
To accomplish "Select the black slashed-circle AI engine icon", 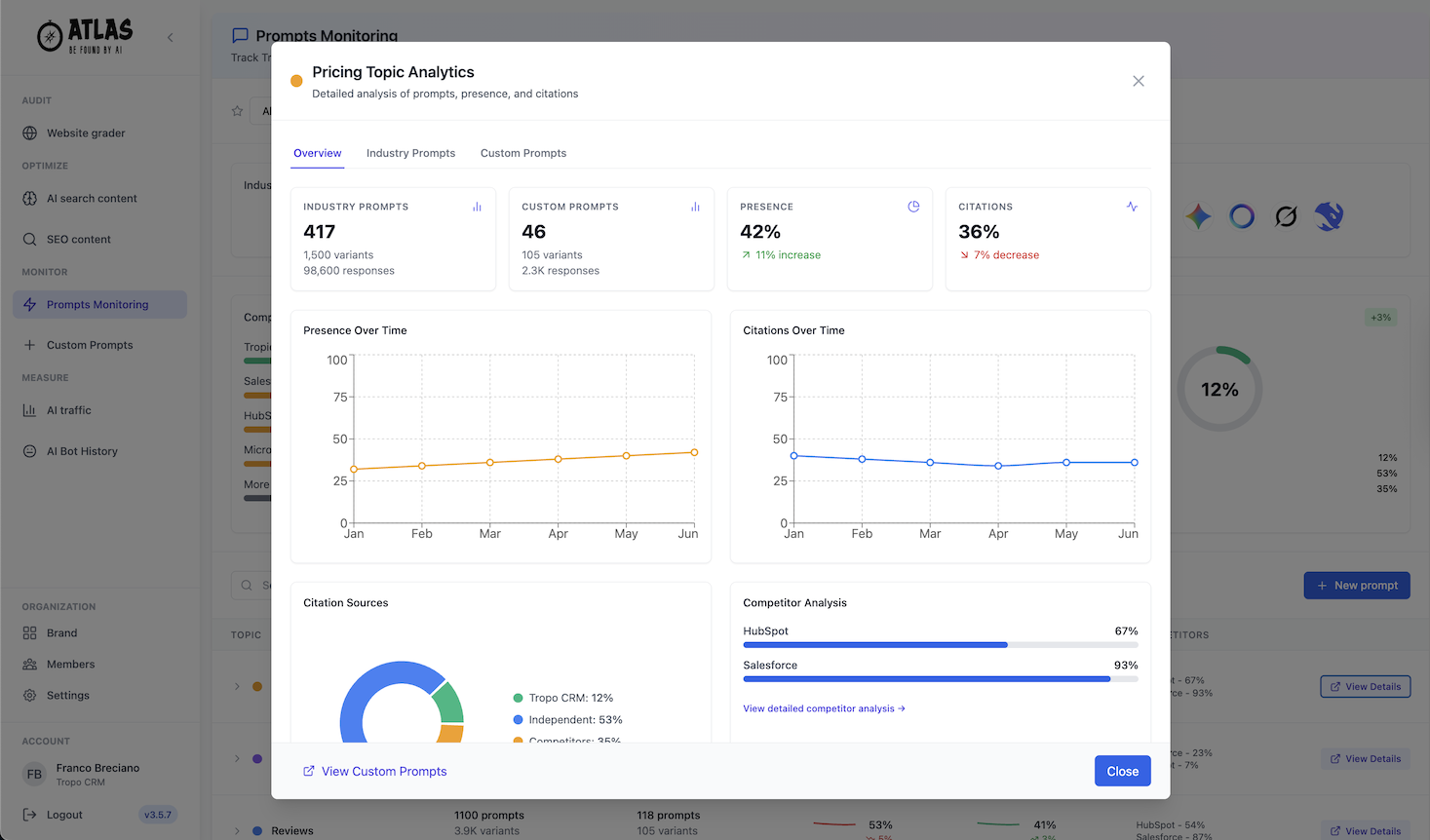I will [1286, 216].
